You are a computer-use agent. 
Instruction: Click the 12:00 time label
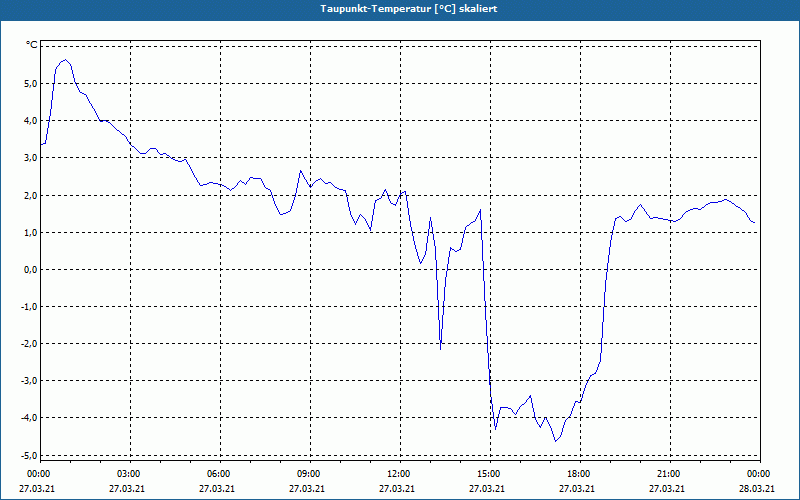pos(400,474)
